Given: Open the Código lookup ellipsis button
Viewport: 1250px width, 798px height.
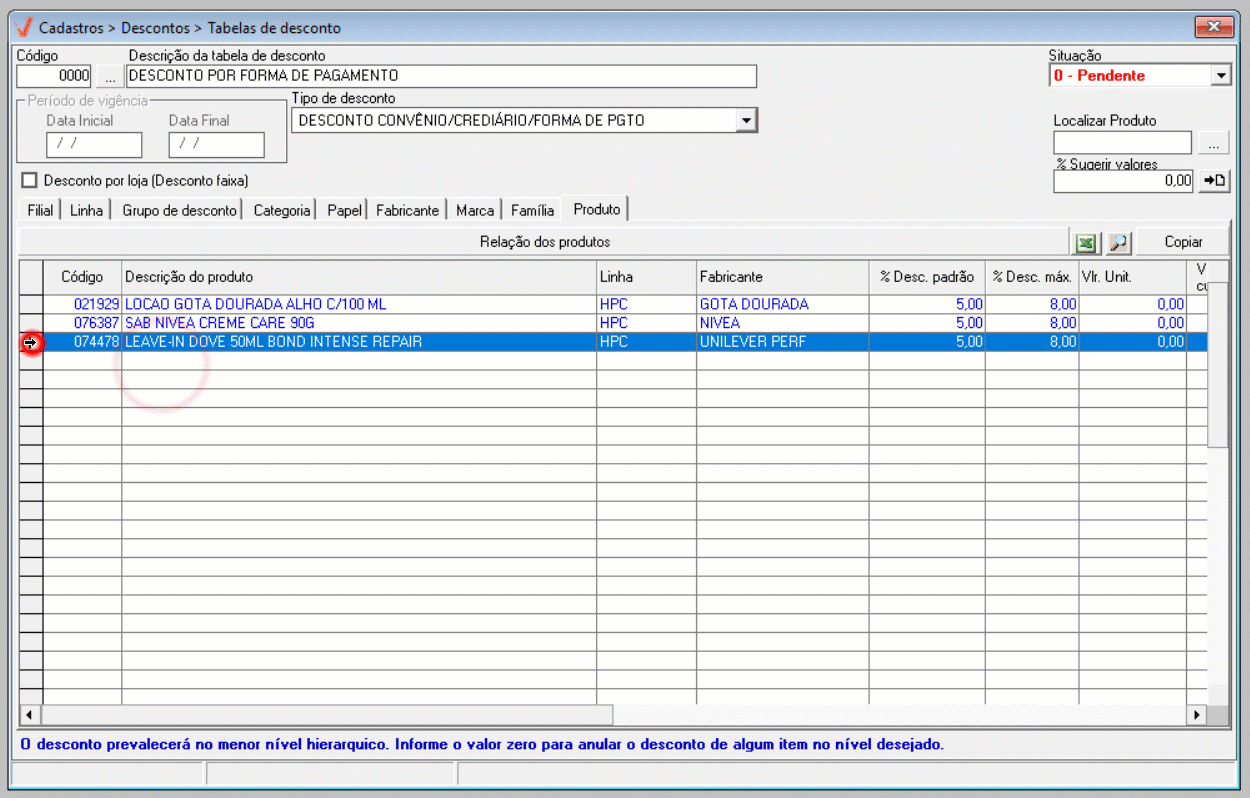Looking at the screenshot, I should (109, 76).
